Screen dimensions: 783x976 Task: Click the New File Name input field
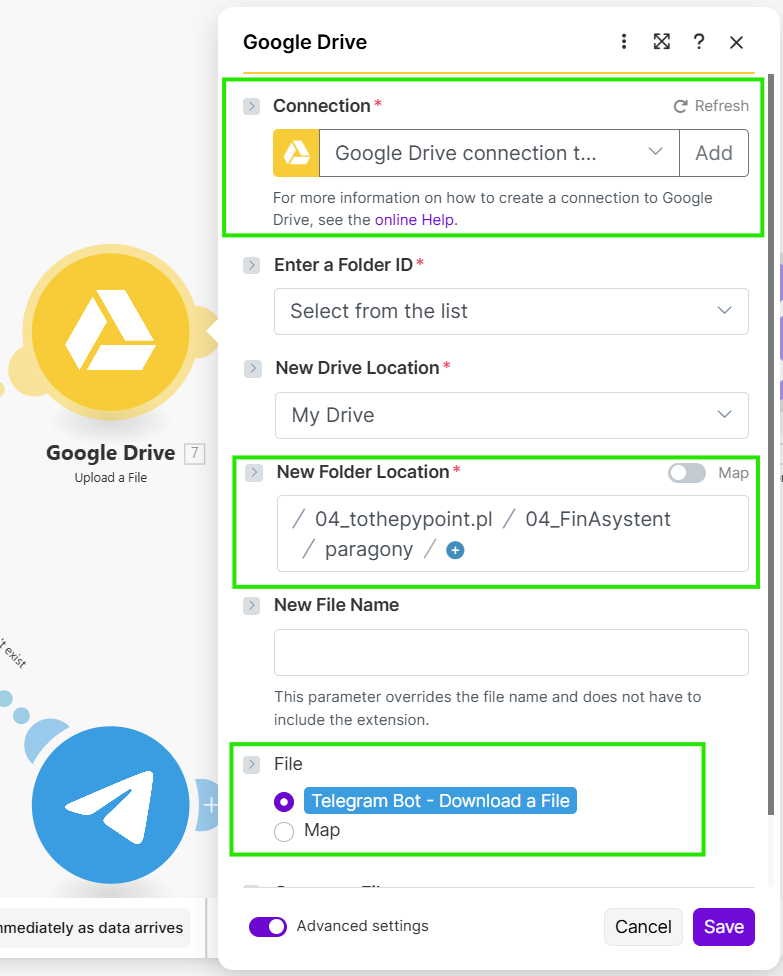pos(511,652)
